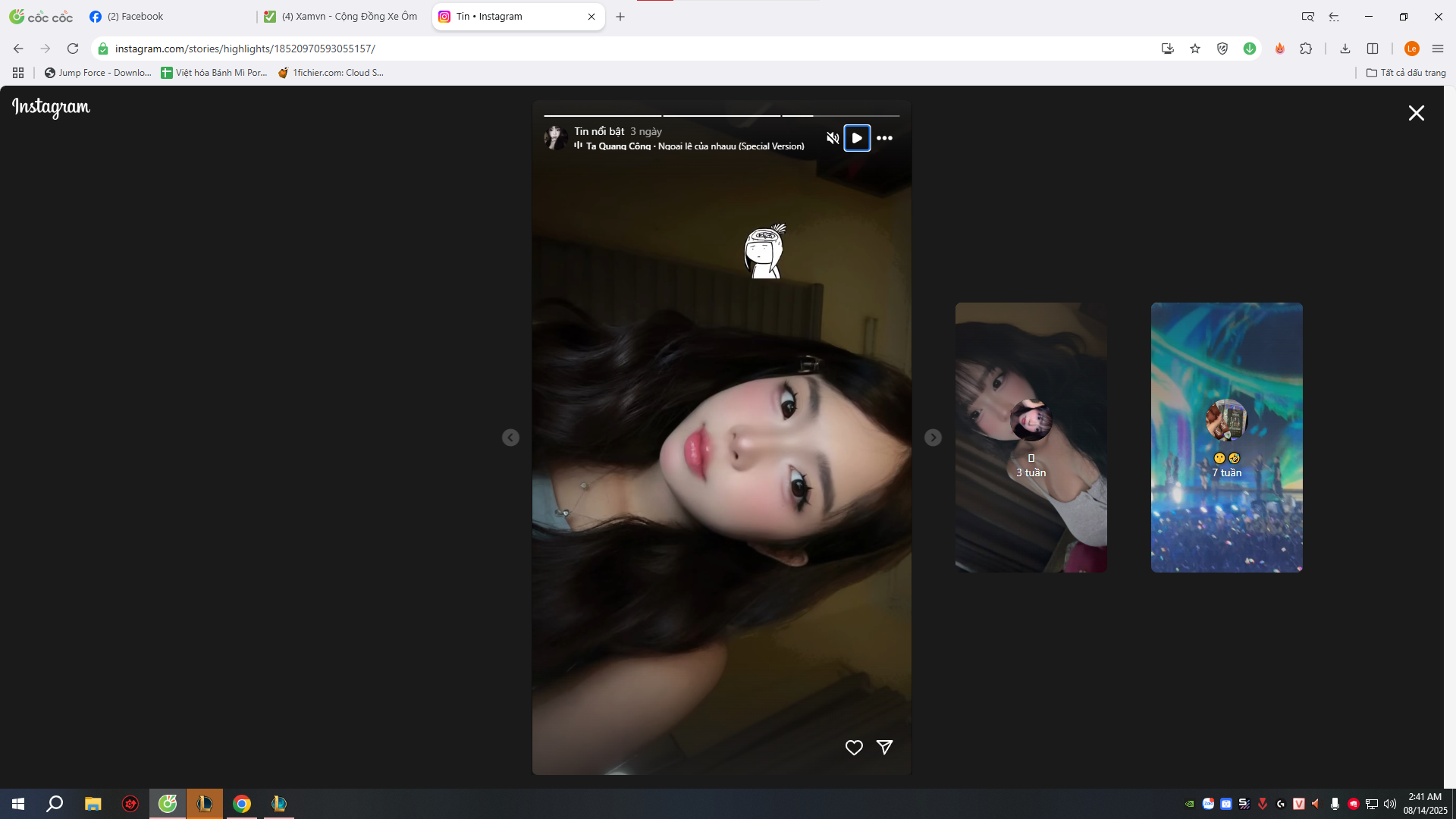
Task: Open split-screen view icon
Action: point(1373,48)
